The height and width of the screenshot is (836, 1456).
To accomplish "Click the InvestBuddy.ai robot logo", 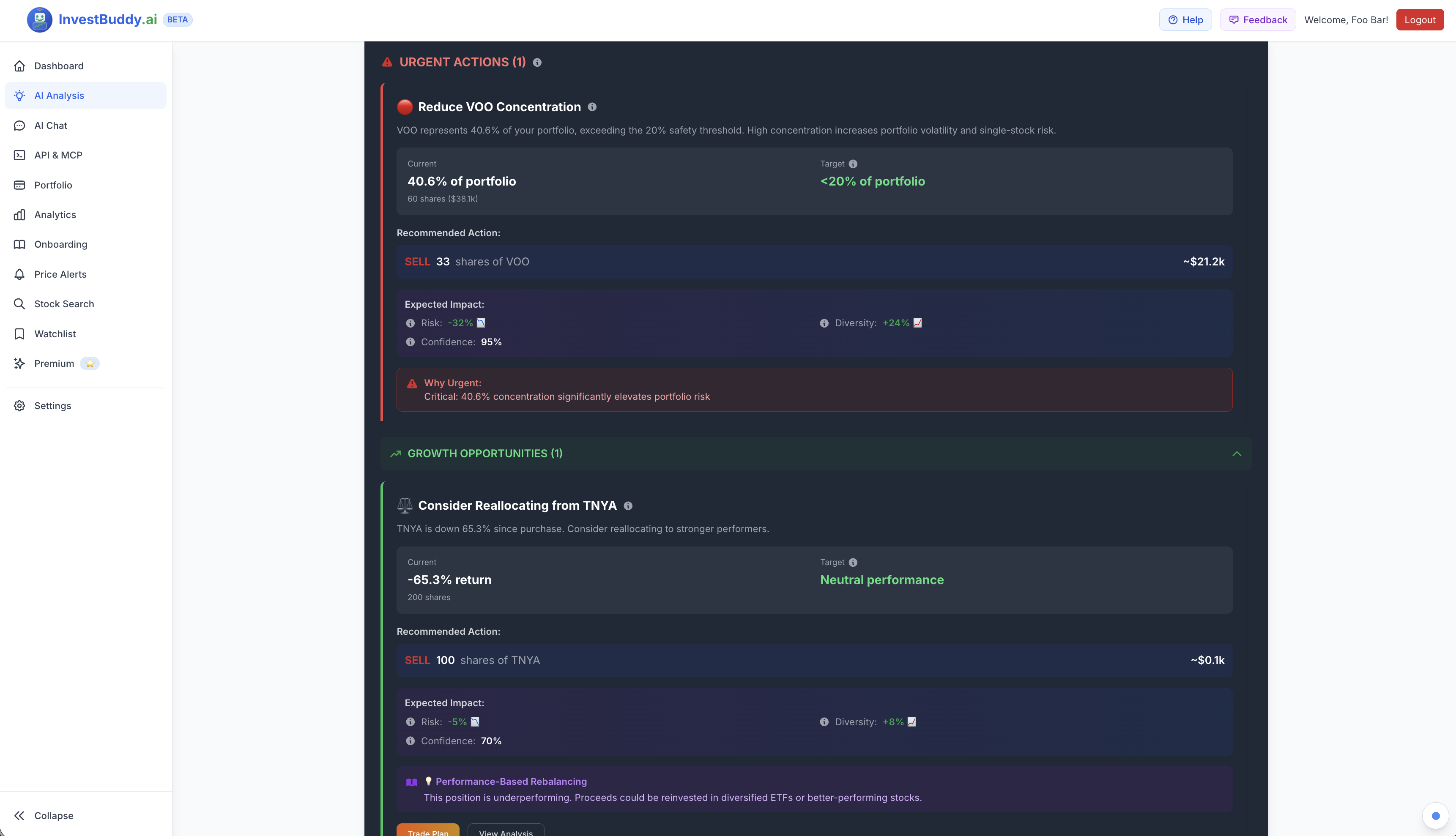I will 39,19.
